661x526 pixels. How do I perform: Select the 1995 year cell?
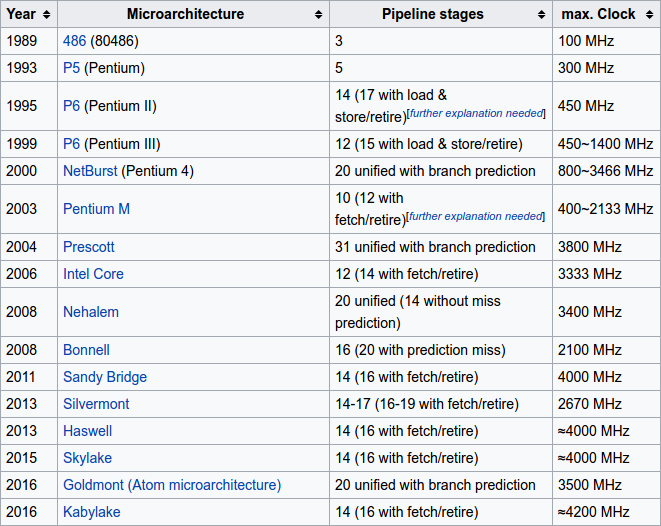[x=29, y=106]
